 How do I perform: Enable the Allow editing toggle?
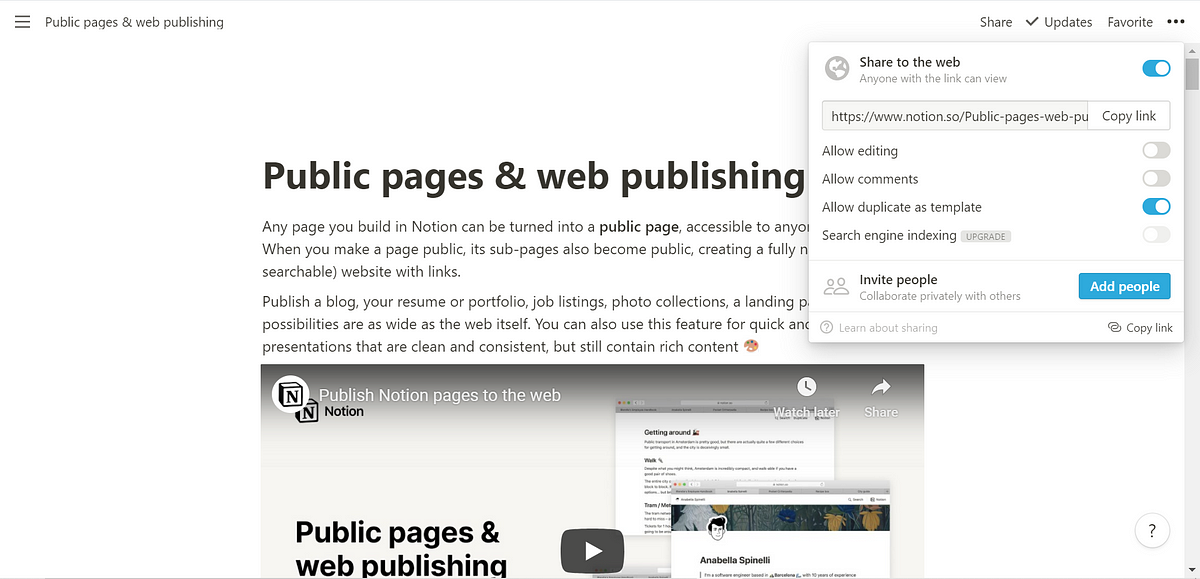click(1156, 151)
